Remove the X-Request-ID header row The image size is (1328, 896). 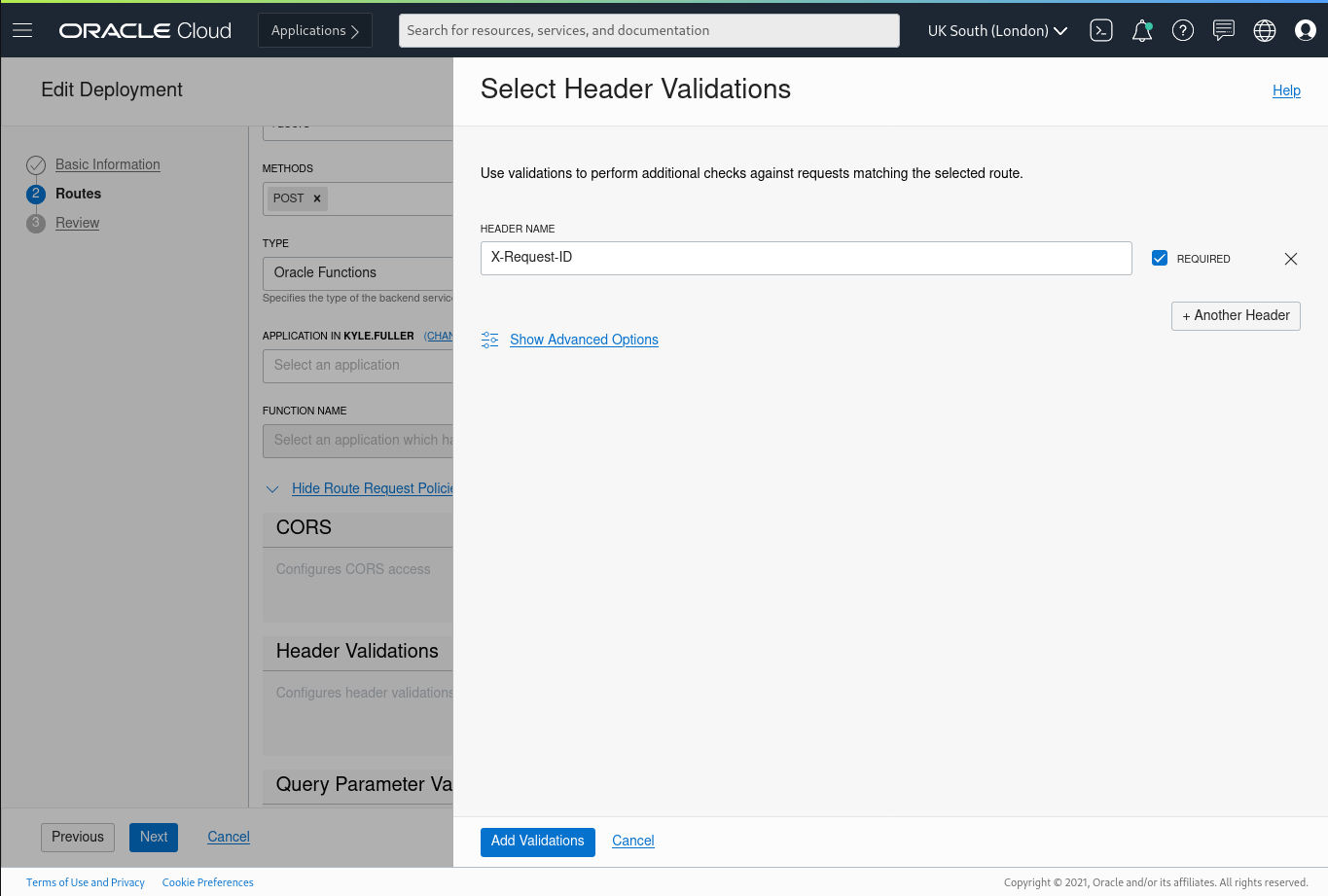(x=1290, y=259)
